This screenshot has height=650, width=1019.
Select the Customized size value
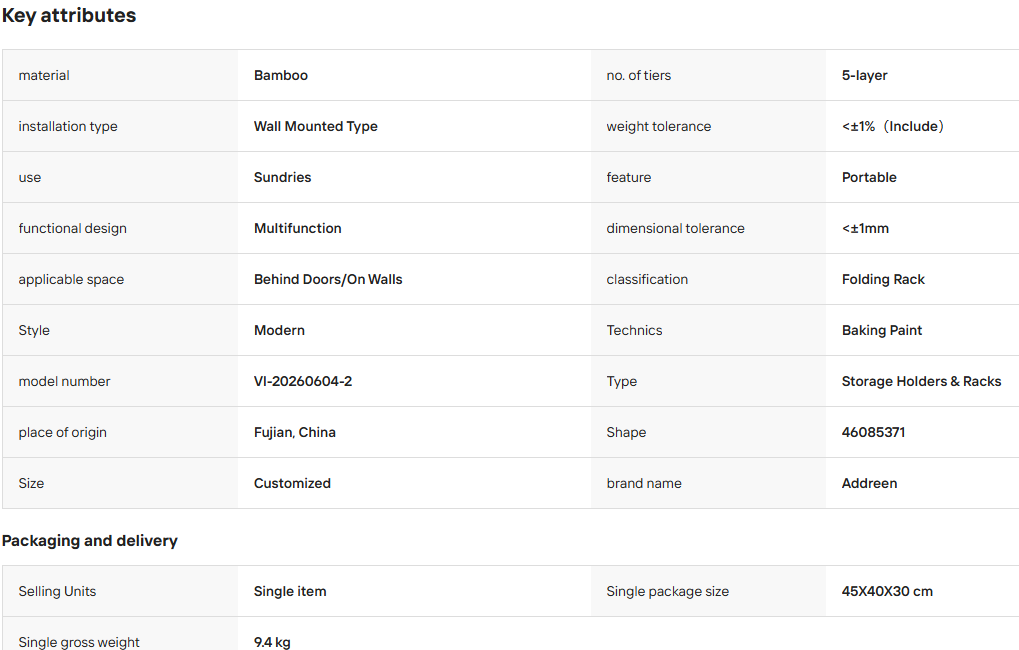tap(292, 484)
